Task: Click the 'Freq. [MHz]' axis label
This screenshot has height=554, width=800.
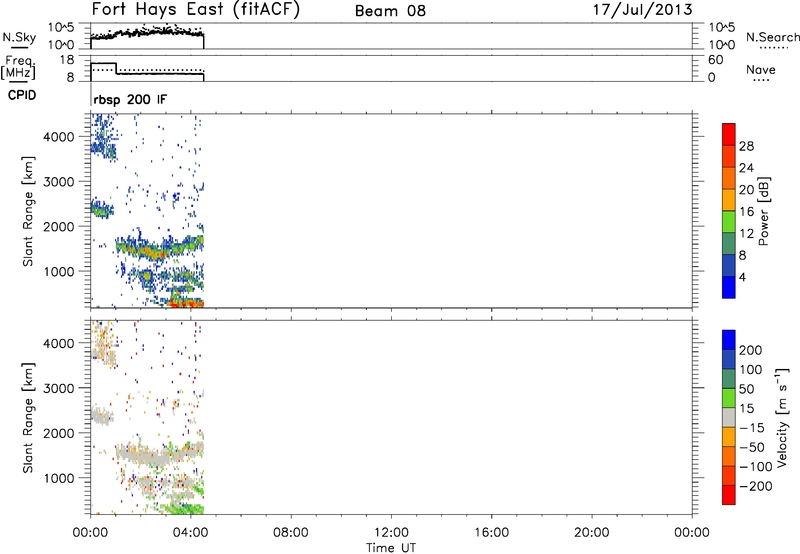Action: click(19, 67)
